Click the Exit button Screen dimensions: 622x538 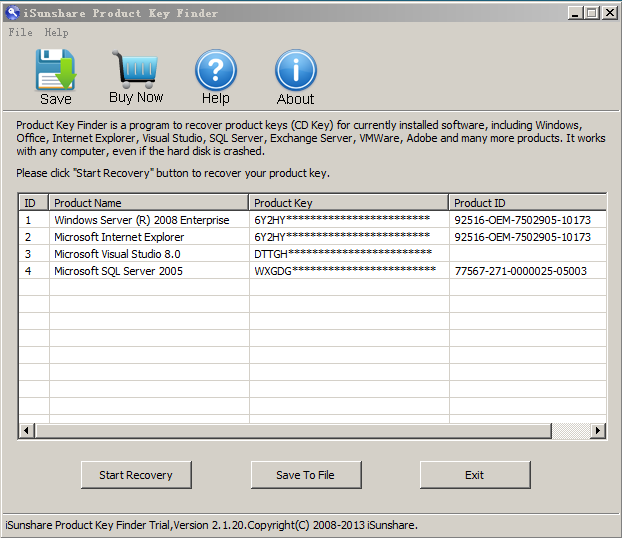click(475, 475)
